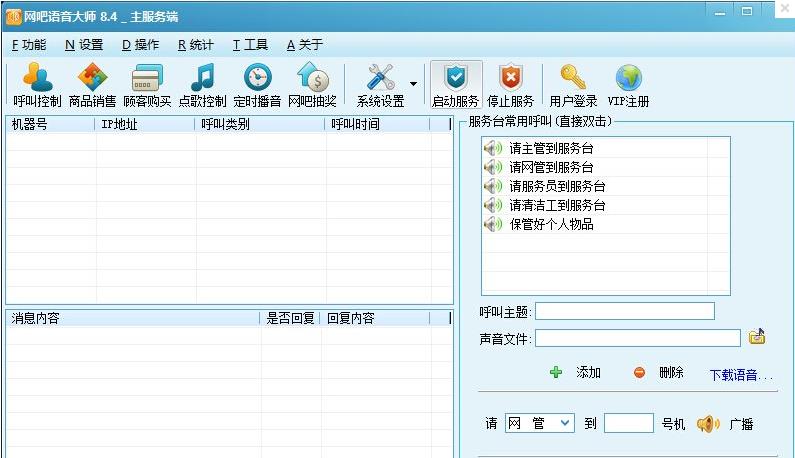Open the F 功能 menu
This screenshot has width=795, height=458.
[x=29, y=45]
